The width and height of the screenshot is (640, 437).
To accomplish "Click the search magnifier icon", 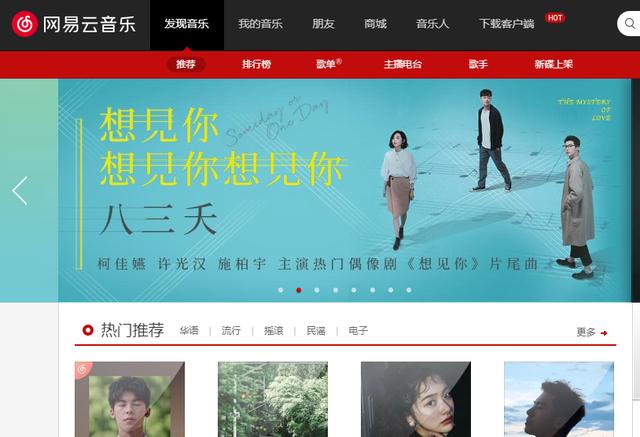I will pyautogui.click(x=631, y=24).
